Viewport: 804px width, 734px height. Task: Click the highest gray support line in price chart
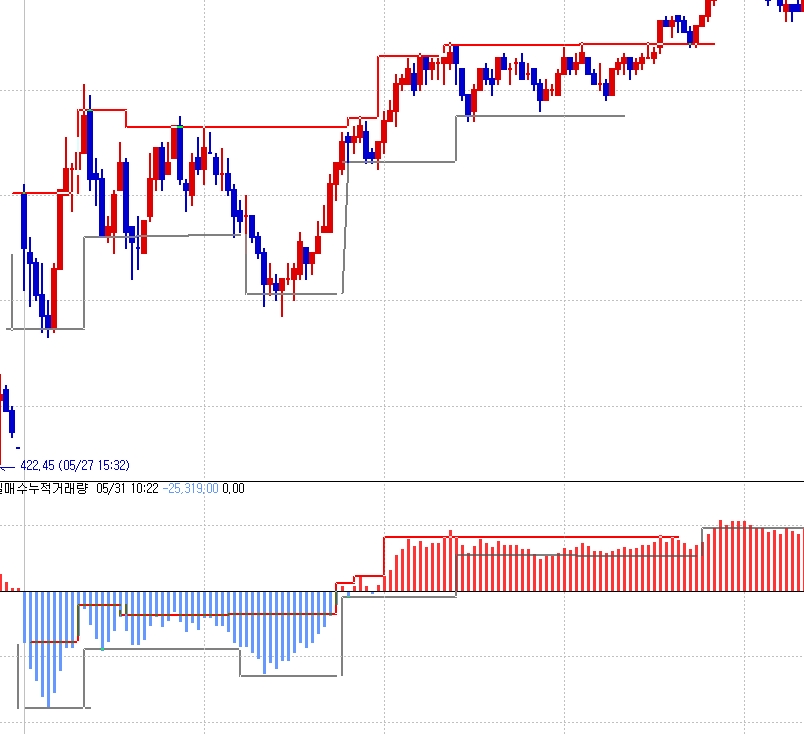pyautogui.click(x=540, y=116)
